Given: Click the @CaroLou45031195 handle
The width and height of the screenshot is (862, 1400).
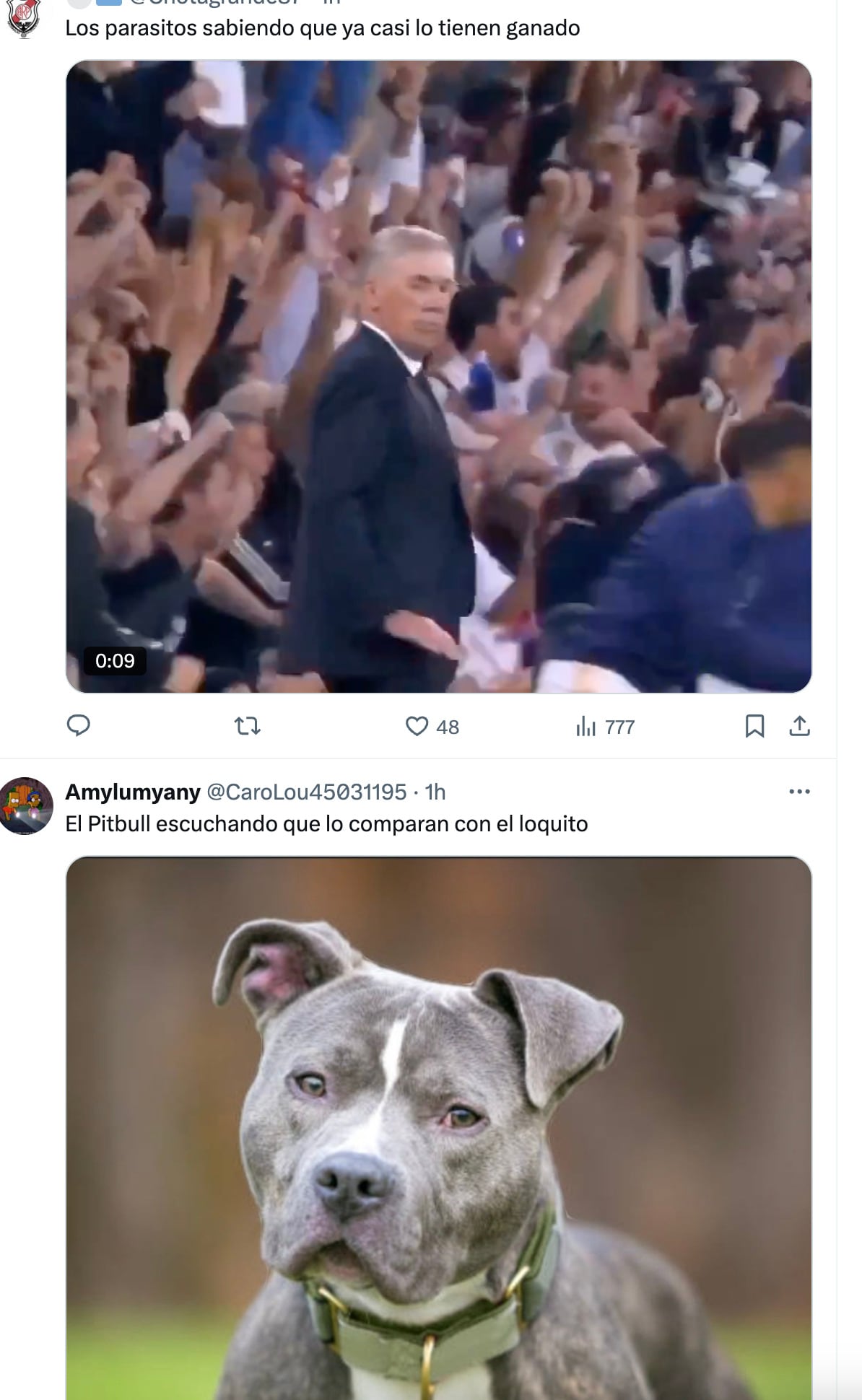Looking at the screenshot, I should (x=307, y=792).
